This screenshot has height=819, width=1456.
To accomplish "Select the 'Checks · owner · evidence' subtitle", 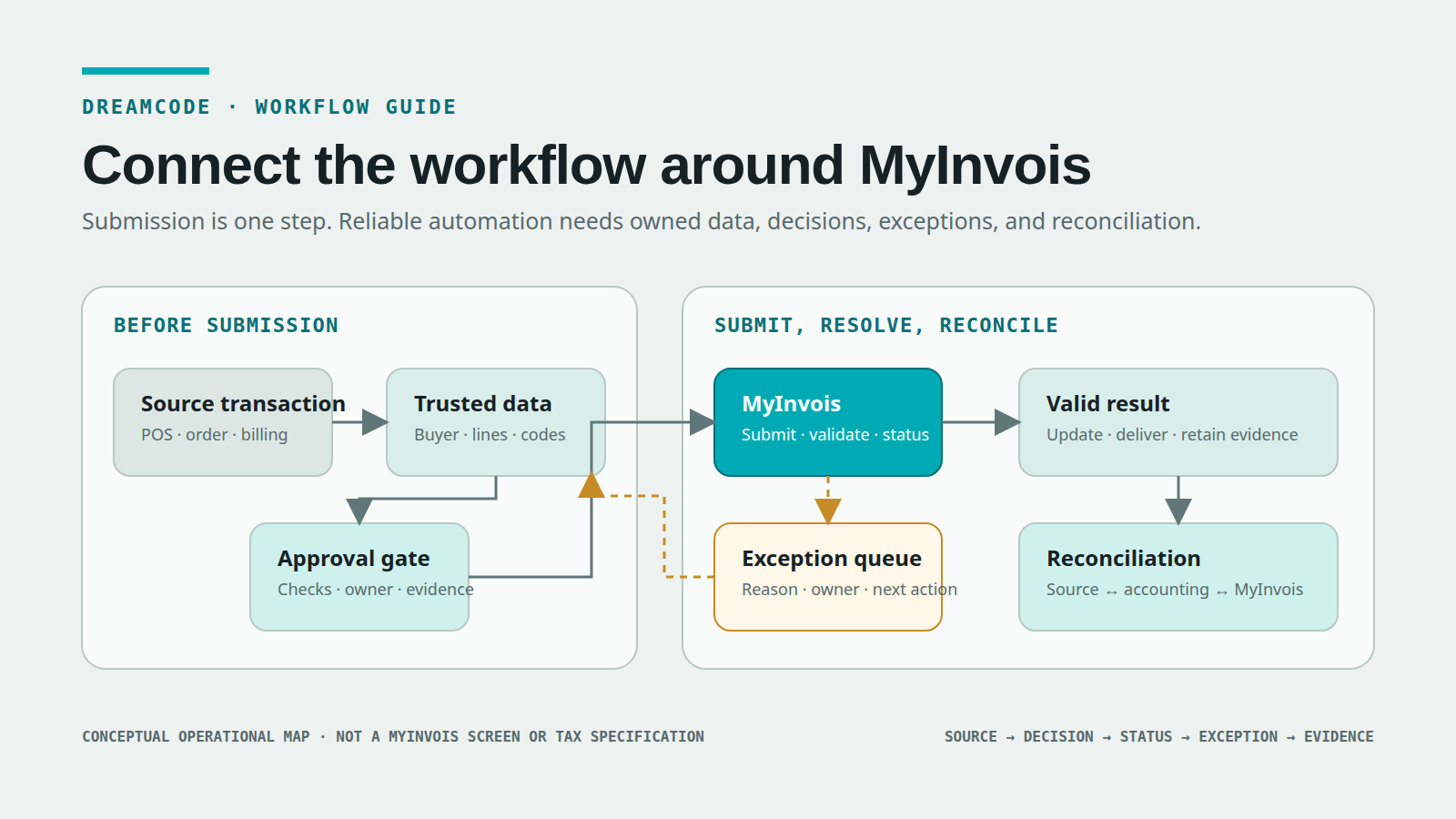I will [375, 590].
